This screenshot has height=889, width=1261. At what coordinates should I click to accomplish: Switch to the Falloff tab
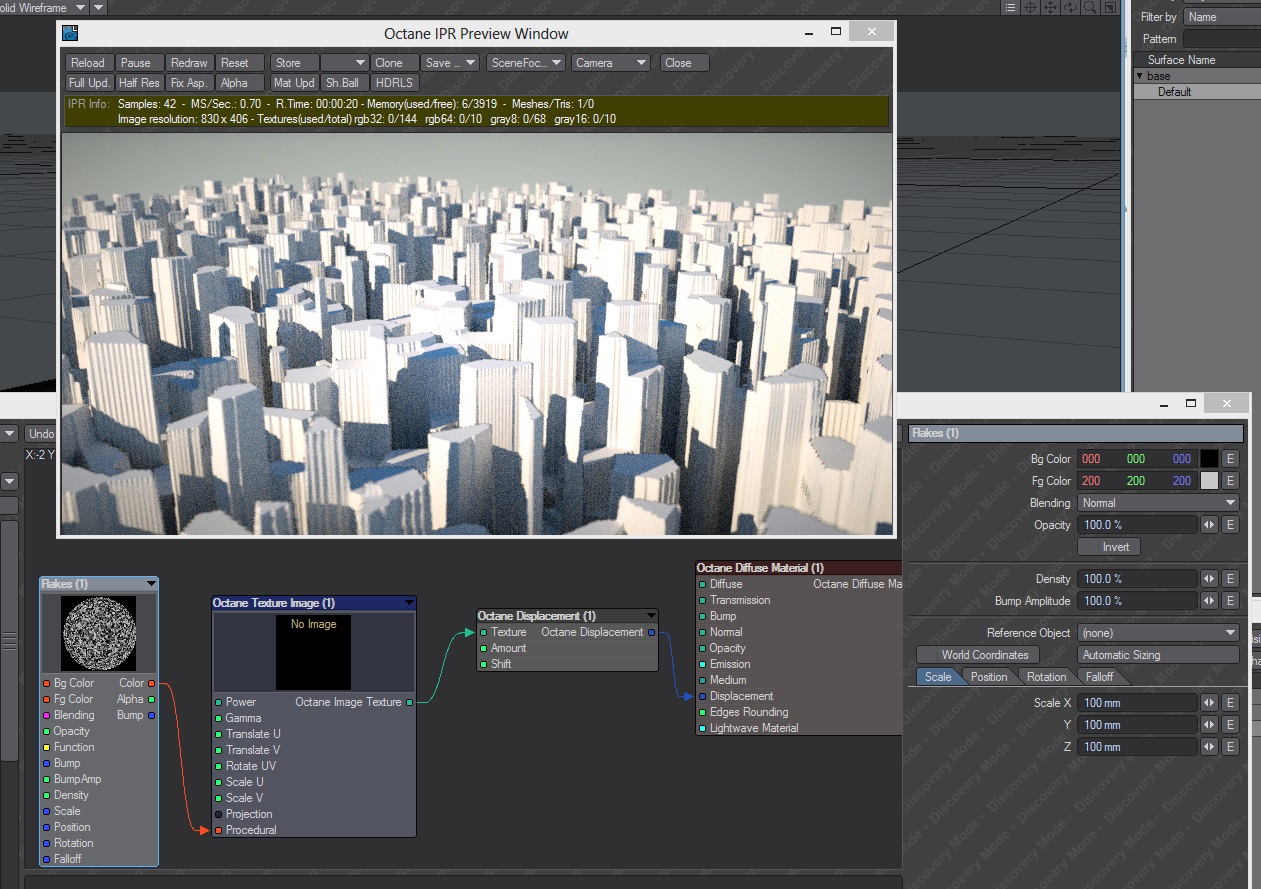coord(1100,677)
